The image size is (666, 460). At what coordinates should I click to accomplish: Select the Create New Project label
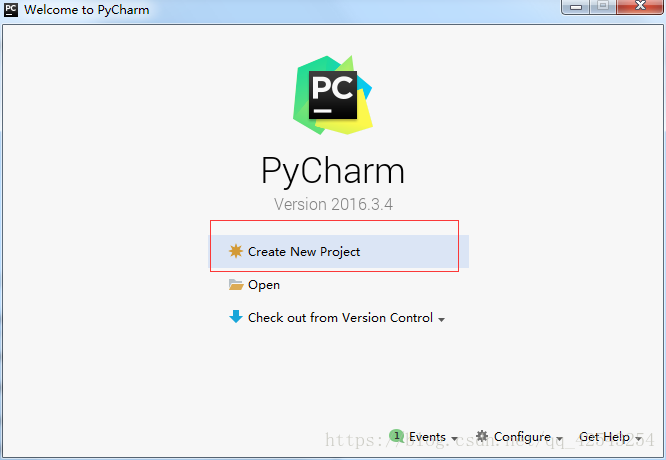pyautogui.click(x=304, y=251)
